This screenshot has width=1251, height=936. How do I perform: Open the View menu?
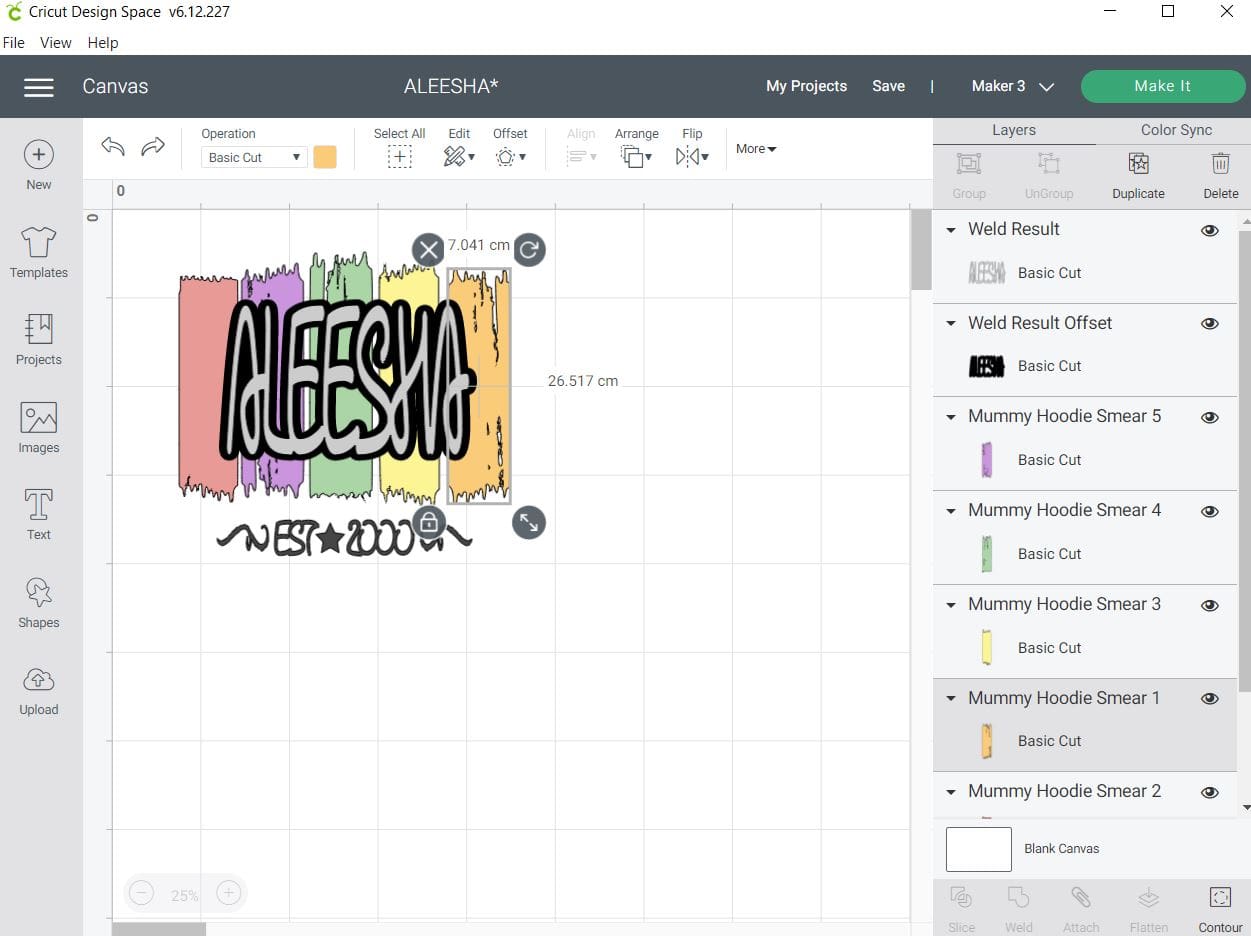[56, 43]
